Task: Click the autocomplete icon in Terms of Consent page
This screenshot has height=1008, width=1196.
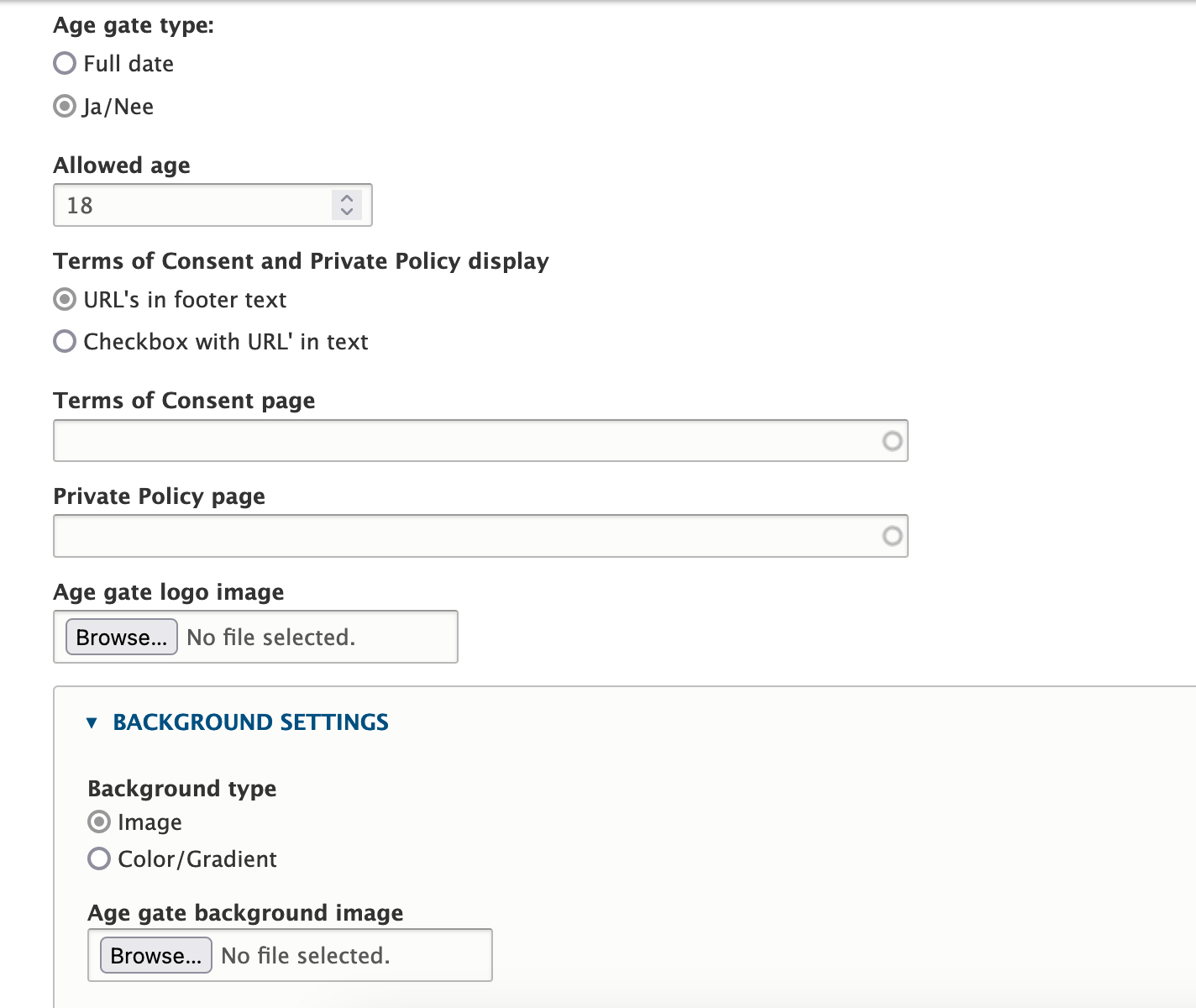Action: coord(890,440)
